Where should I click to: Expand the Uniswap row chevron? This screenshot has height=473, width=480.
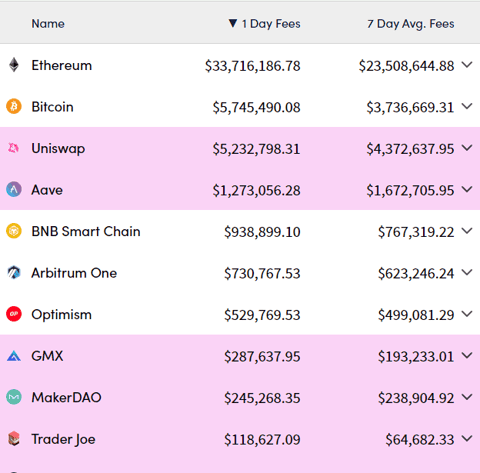pos(467,148)
